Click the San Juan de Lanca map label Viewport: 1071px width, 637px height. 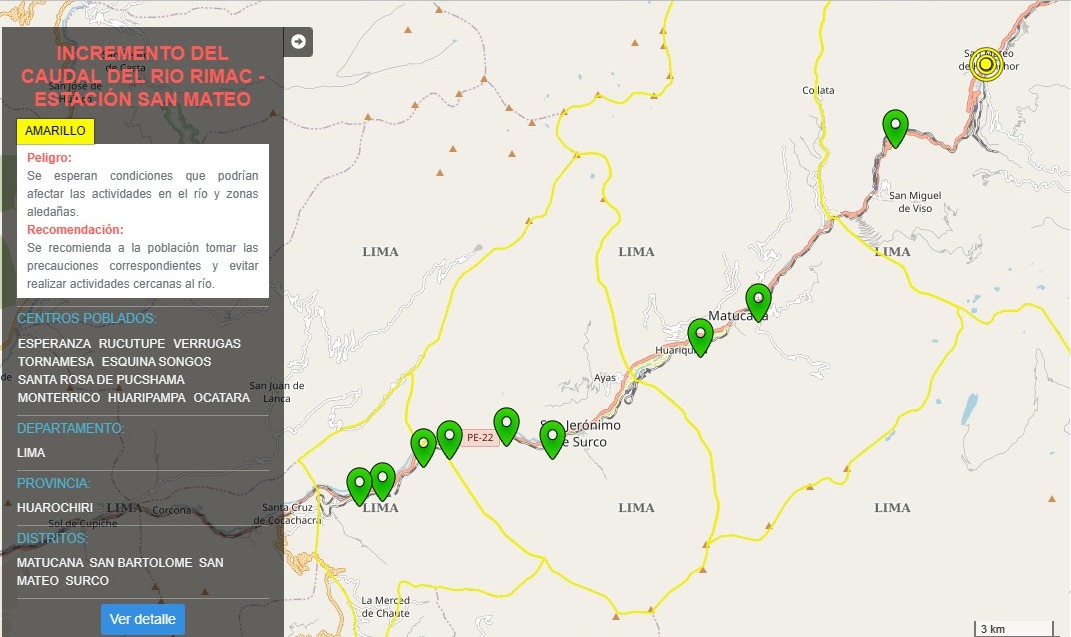tap(277, 392)
